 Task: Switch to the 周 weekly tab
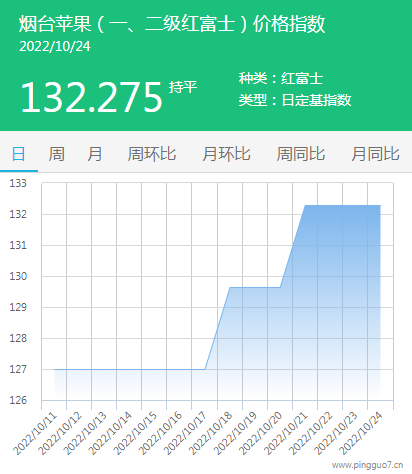(x=56, y=154)
